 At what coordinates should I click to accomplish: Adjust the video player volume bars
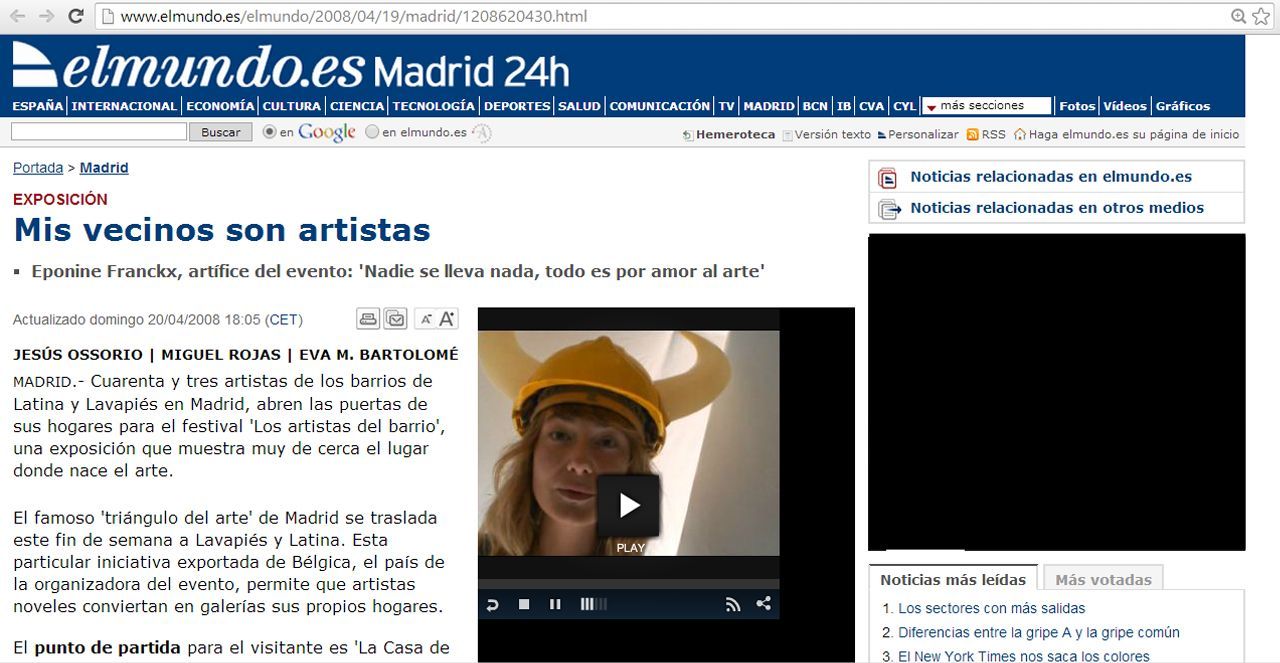[593, 604]
